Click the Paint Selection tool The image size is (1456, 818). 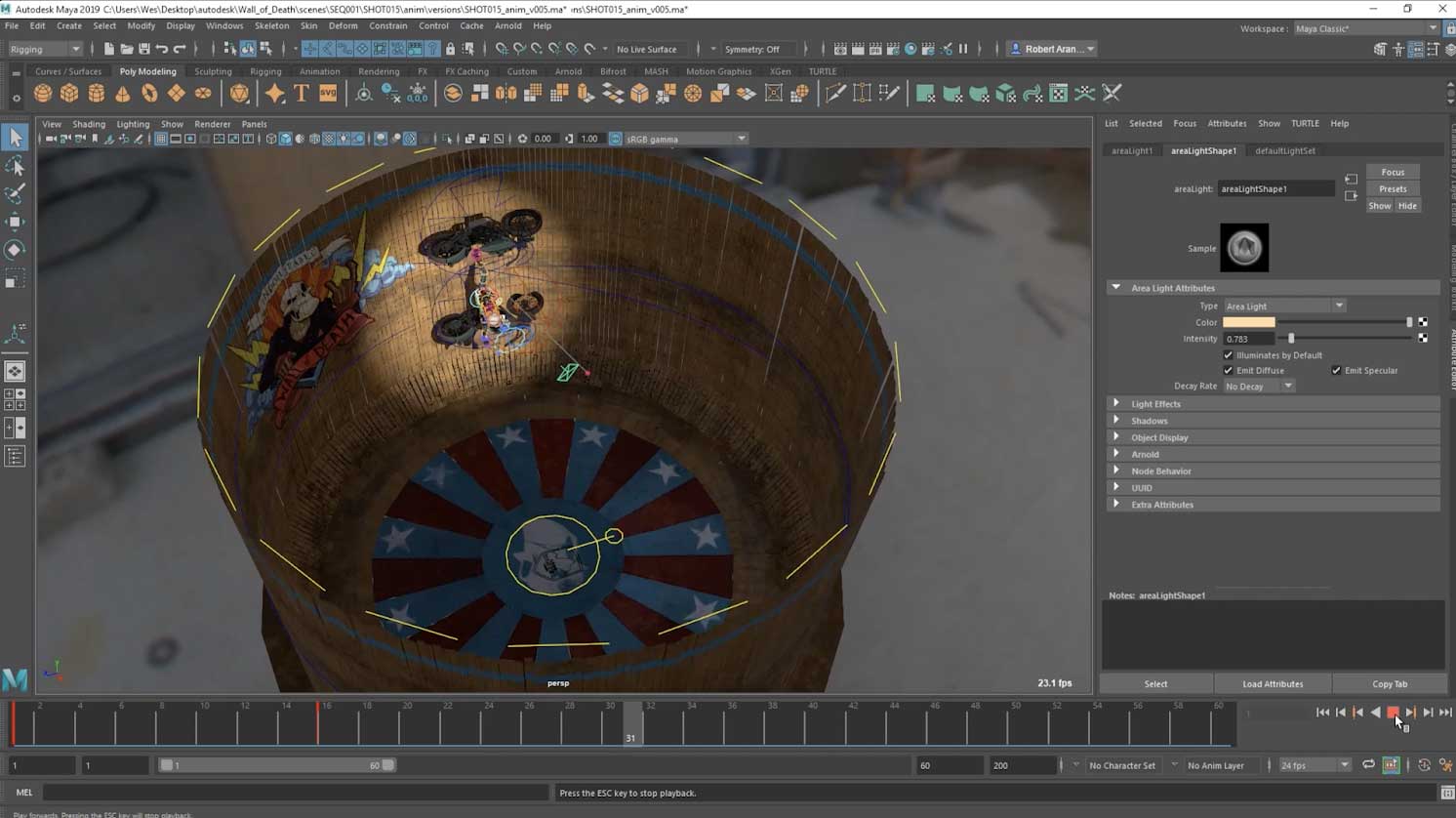click(x=15, y=194)
